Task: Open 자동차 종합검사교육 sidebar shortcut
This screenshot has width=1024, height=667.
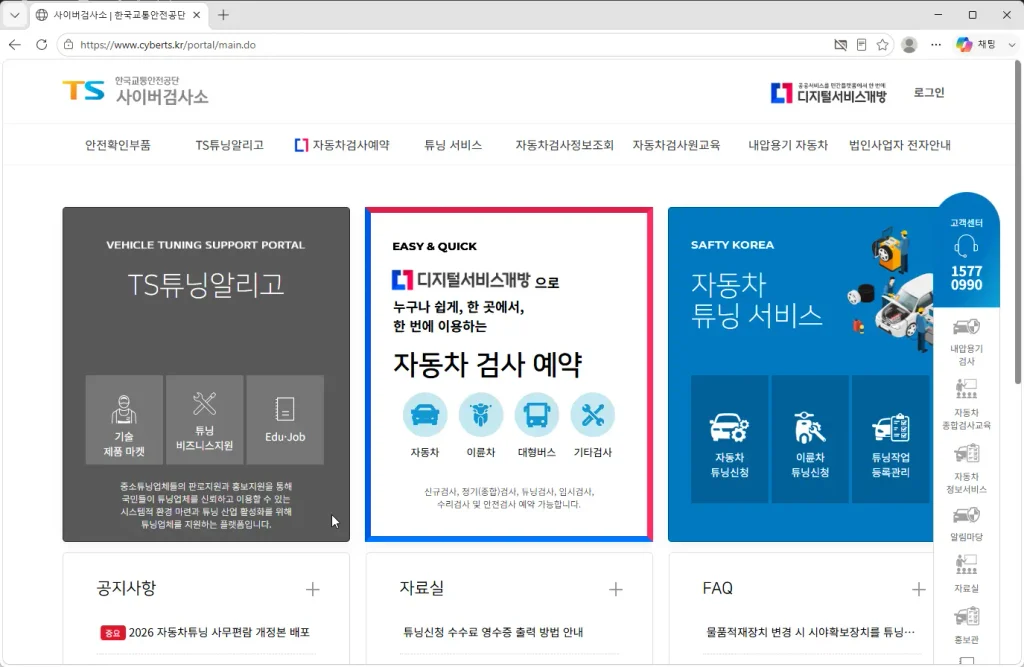Action: tap(966, 404)
